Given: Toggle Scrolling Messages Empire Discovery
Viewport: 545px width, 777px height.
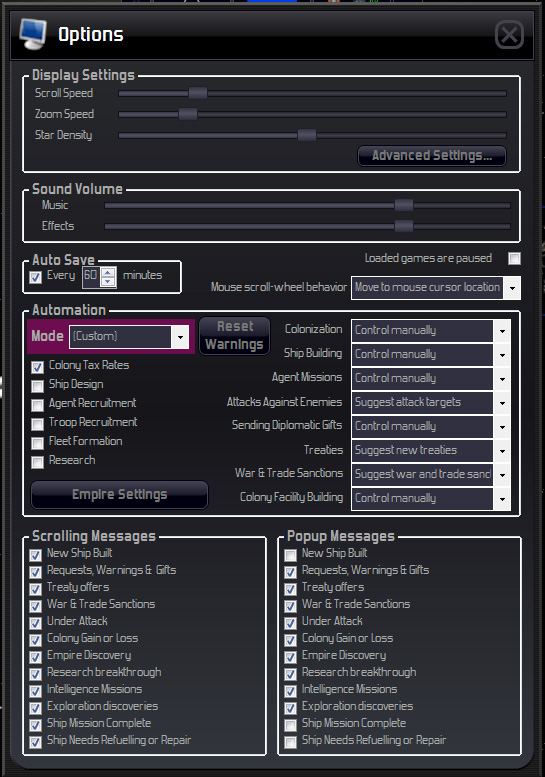Looking at the screenshot, I should [35, 658].
